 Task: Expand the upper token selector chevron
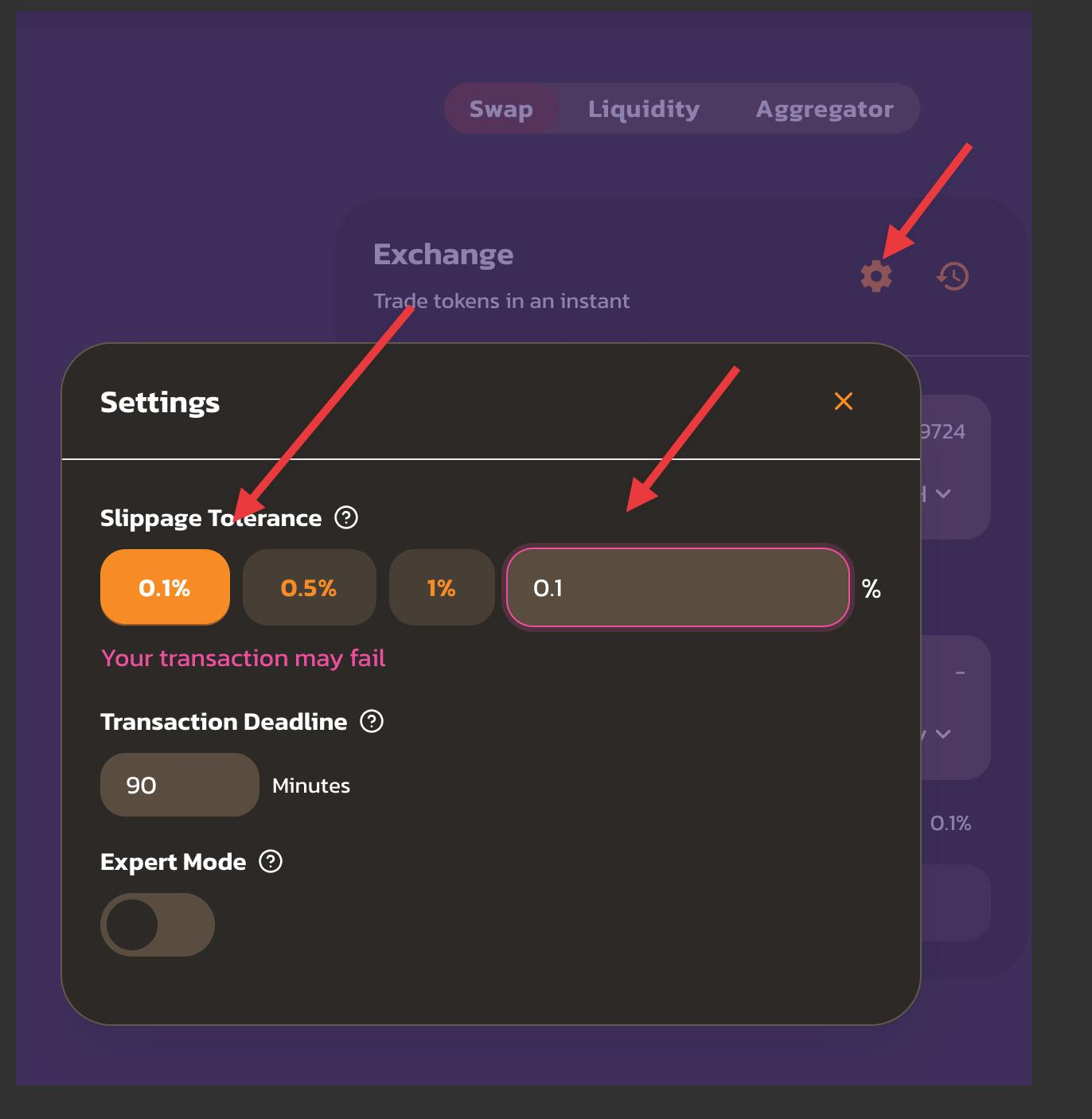(943, 493)
